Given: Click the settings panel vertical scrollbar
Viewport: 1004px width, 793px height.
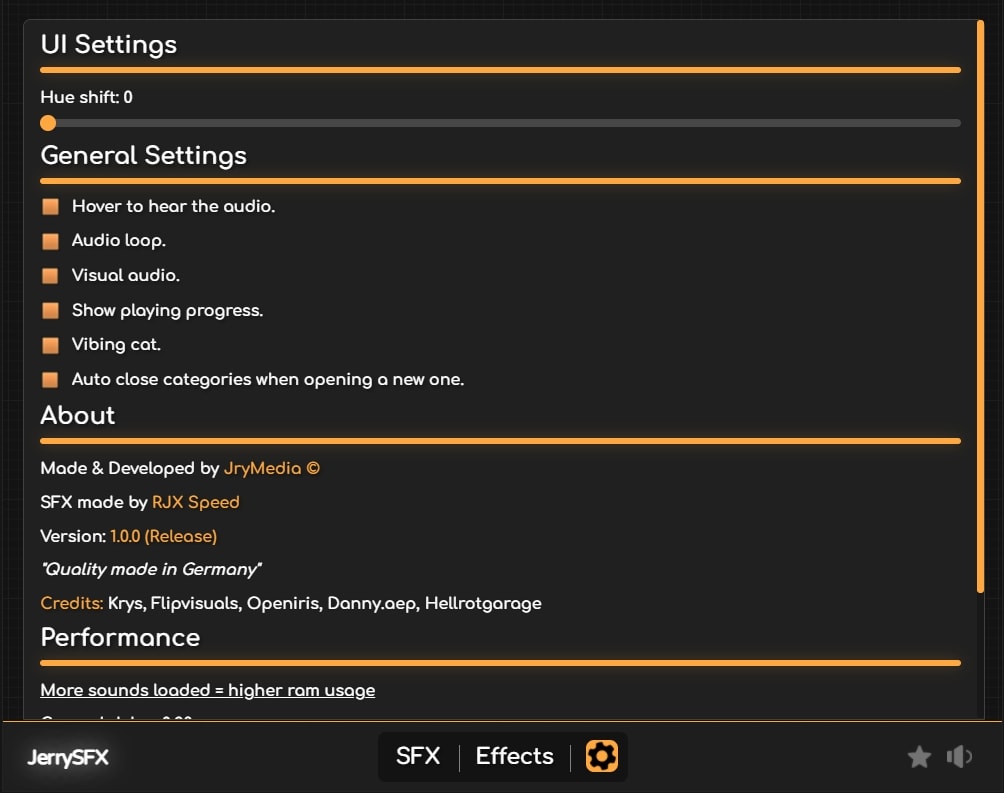Looking at the screenshot, I should (981, 300).
